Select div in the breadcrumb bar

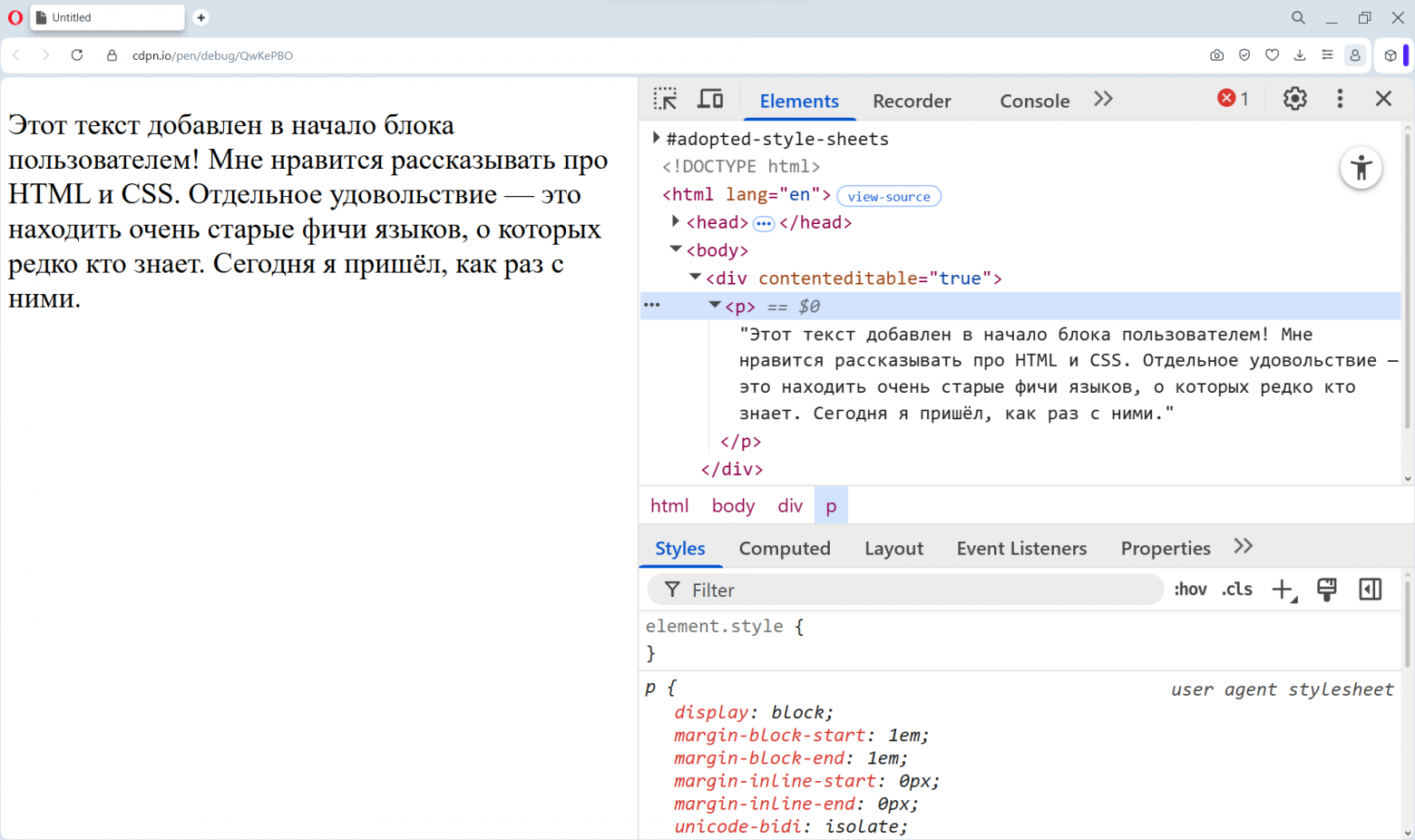pyautogui.click(x=790, y=505)
